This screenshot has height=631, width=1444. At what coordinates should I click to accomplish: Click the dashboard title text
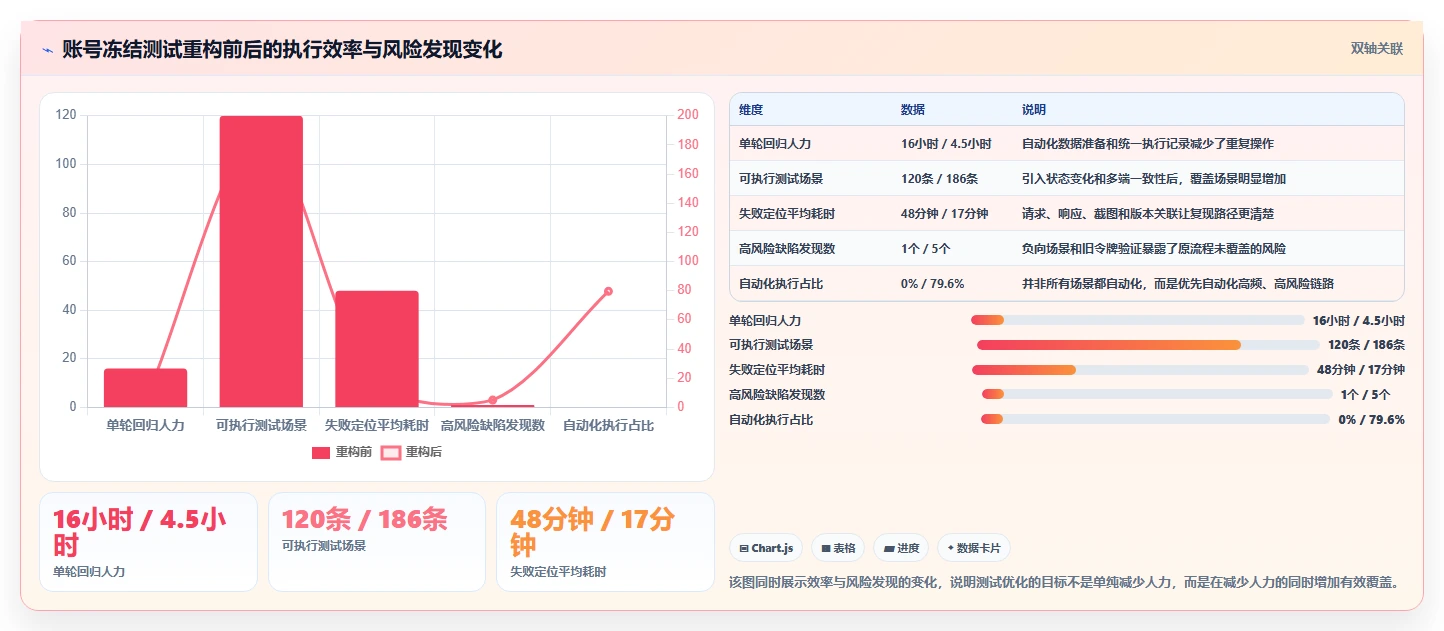point(281,49)
